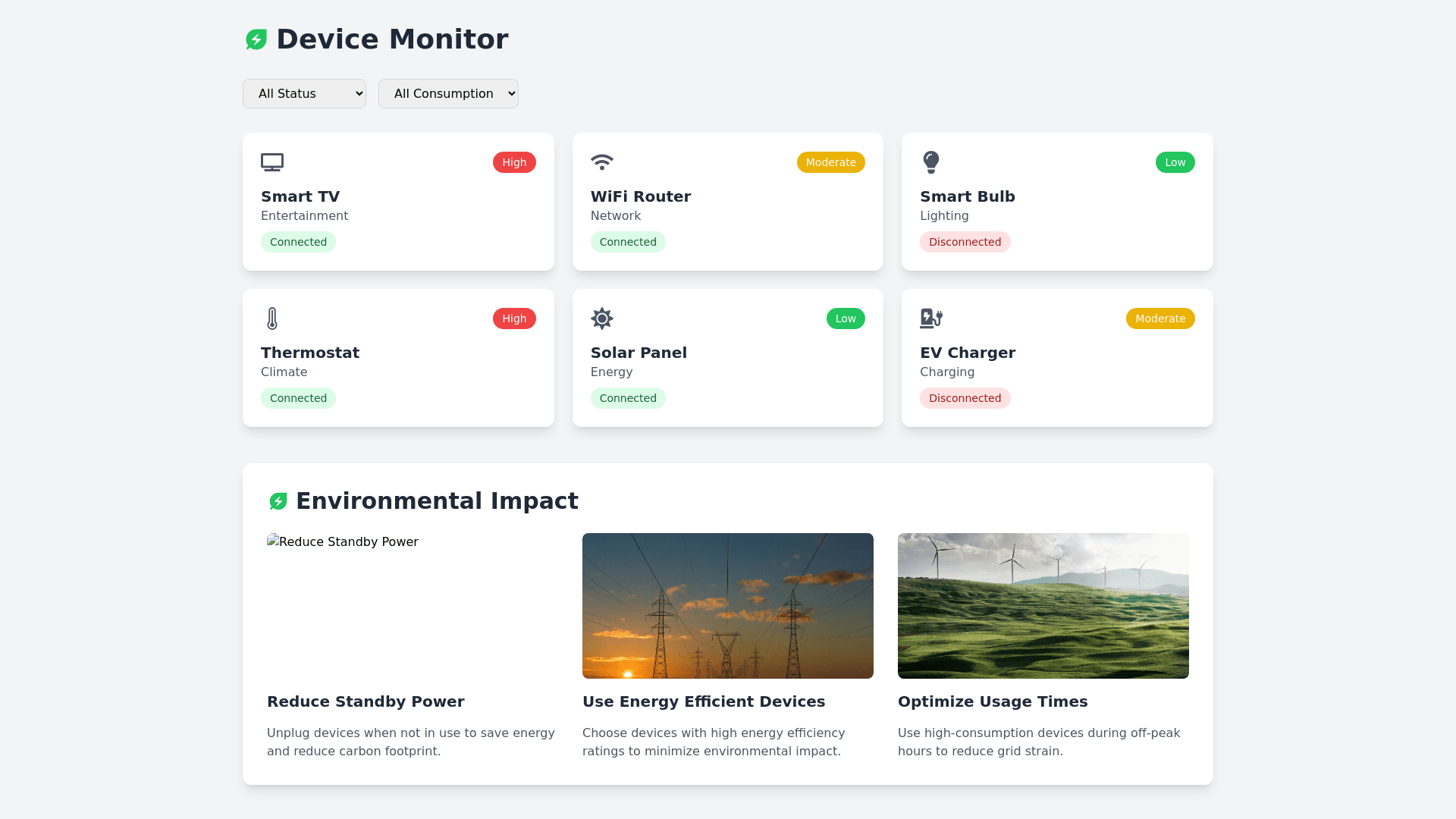Click the EV Charger station icon
The image size is (1456, 819).
[931, 318]
